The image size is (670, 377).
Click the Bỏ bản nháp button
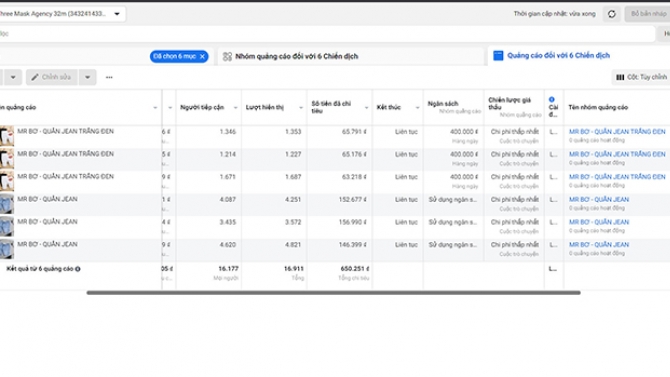coord(648,14)
